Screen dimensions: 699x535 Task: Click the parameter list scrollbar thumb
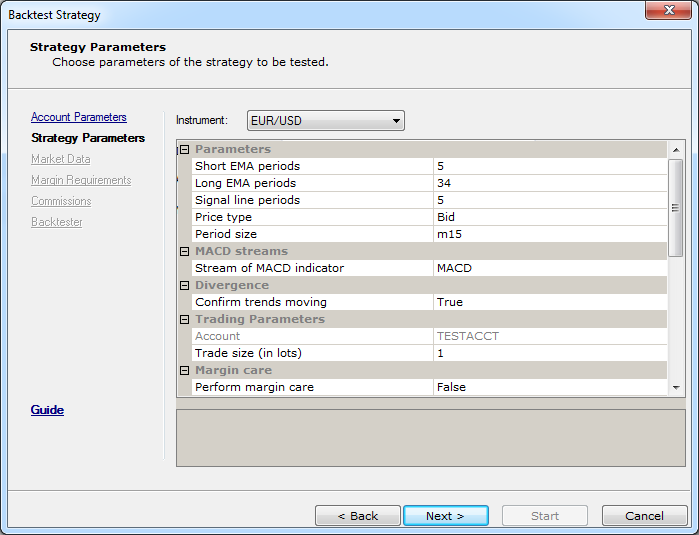click(676, 208)
